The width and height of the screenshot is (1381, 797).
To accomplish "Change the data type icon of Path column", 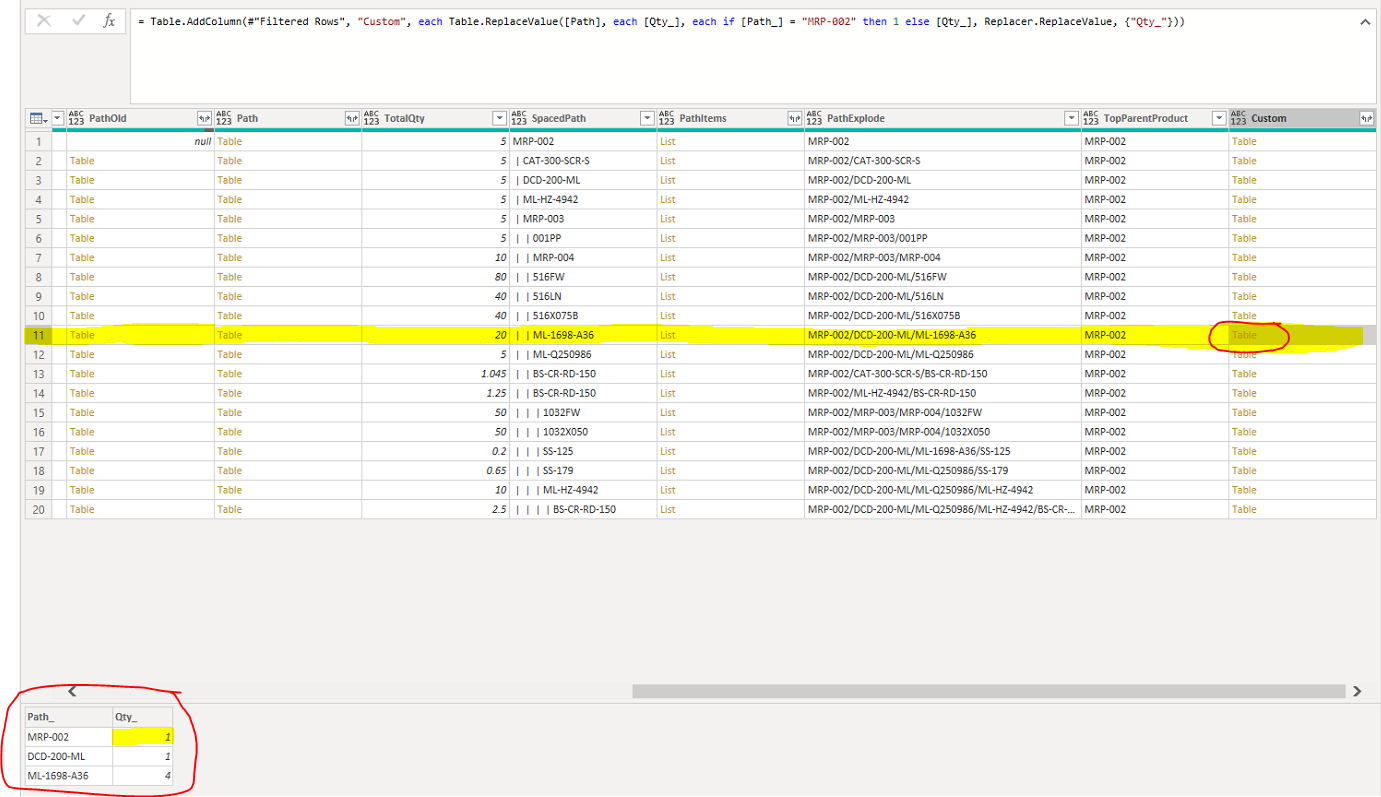I will point(225,118).
